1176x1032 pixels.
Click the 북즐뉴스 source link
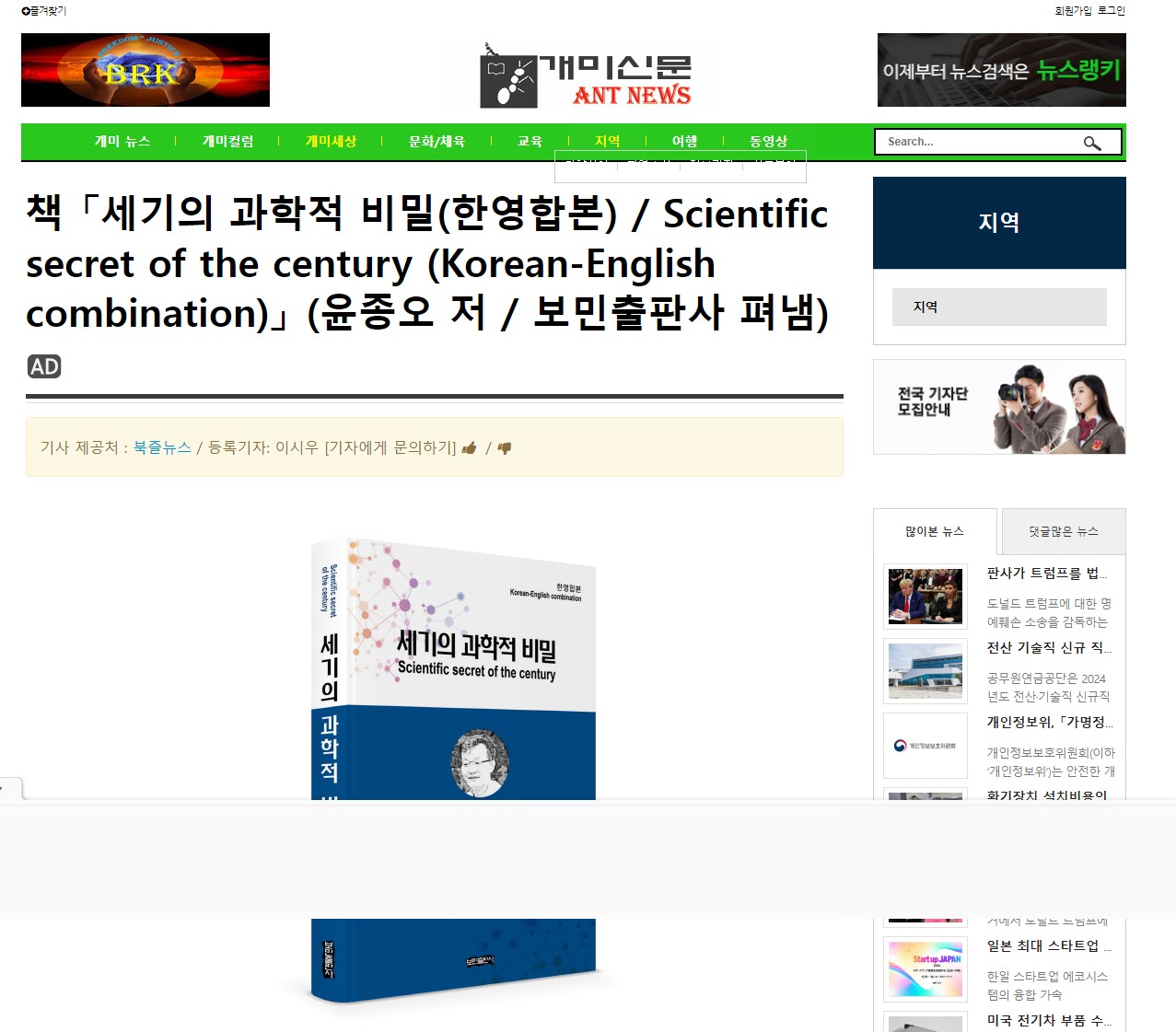tap(162, 447)
